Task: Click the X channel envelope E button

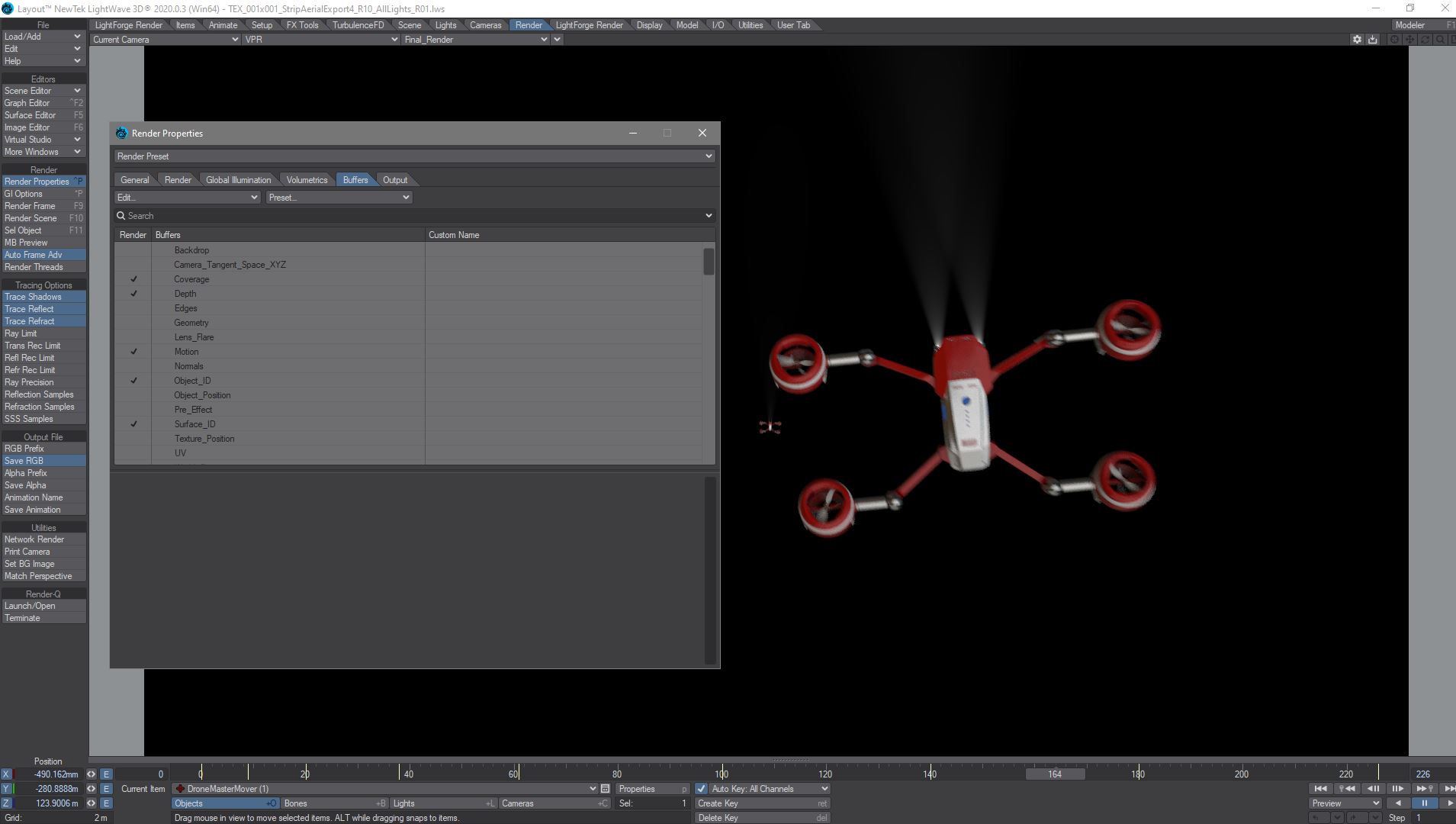Action: click(x=106, y=774)
